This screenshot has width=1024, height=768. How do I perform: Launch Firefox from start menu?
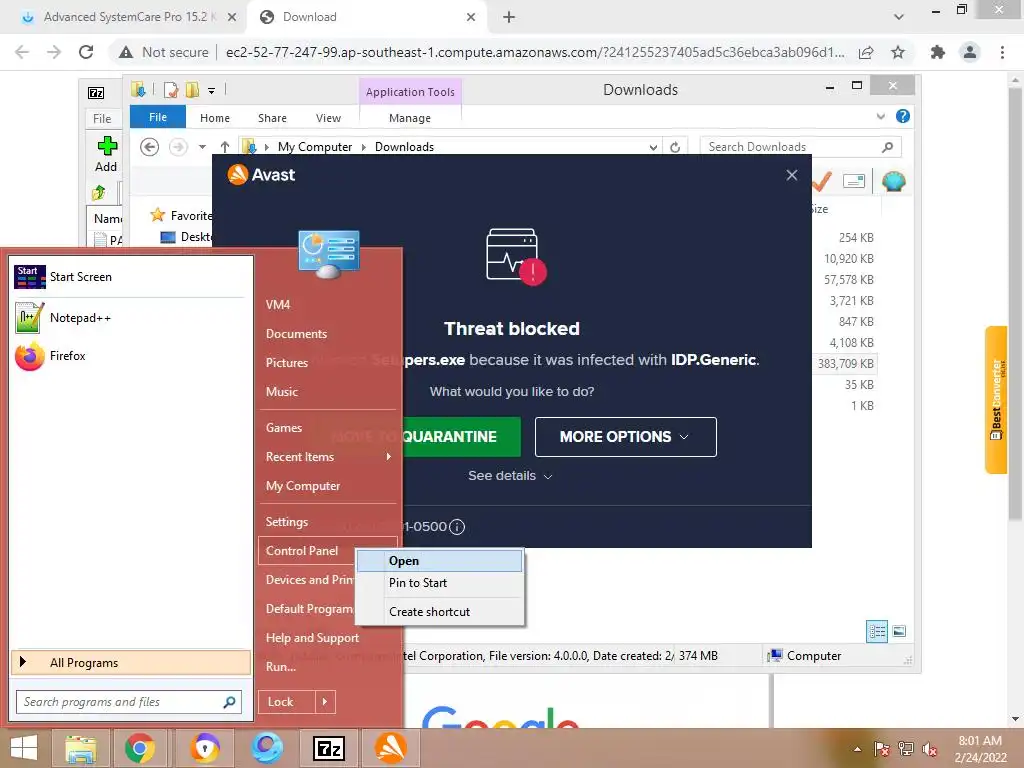pos(51,356)
